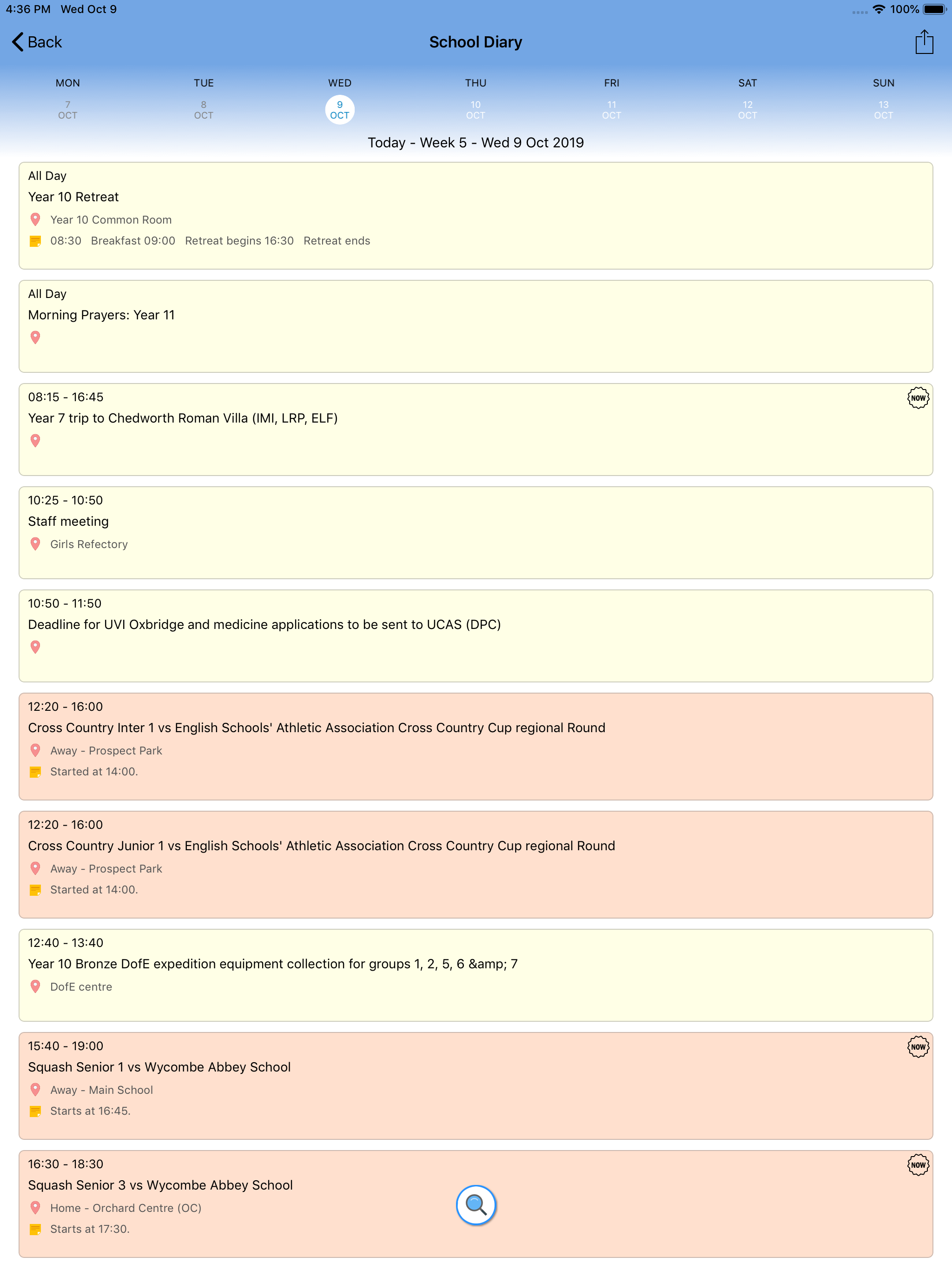Tap note icon Starts at 17:30
Image resolution: width=952 pixels, height=1270 pixels.
[x=35, y=1229]
